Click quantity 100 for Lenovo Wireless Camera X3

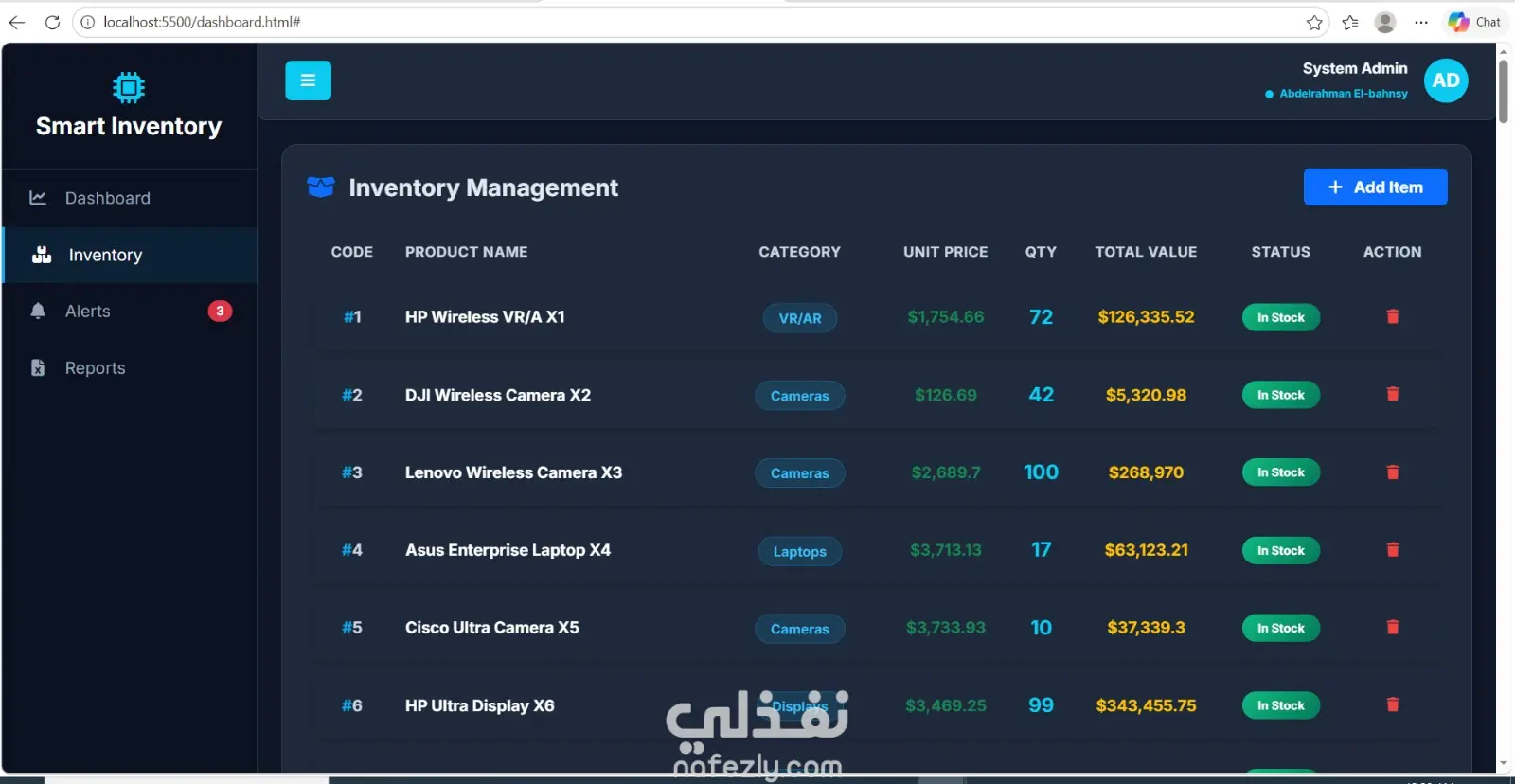(1041, 472)
